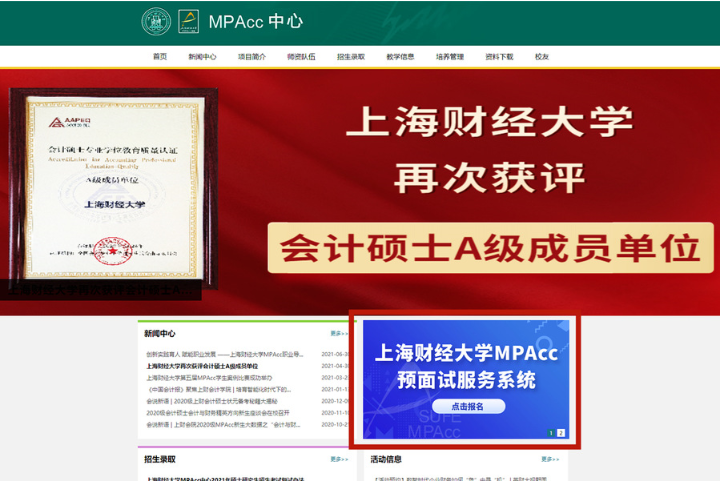
Task: Expand 更多 link in 活动信息 section
Action: coord(550,459)
